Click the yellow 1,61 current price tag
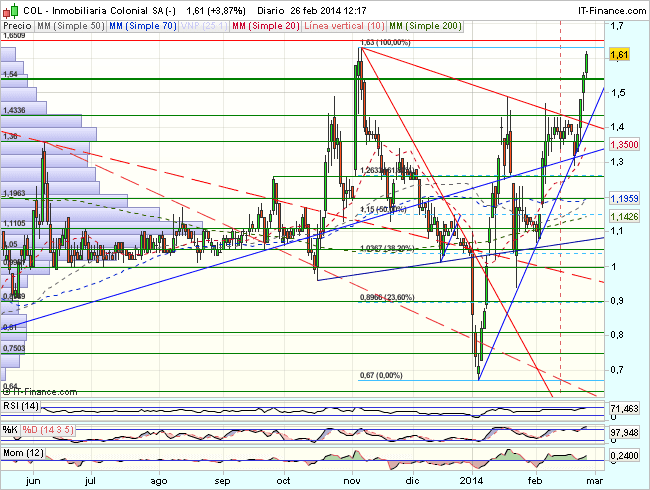This screenshot has height=490, width=650. [x=620, y=54]
